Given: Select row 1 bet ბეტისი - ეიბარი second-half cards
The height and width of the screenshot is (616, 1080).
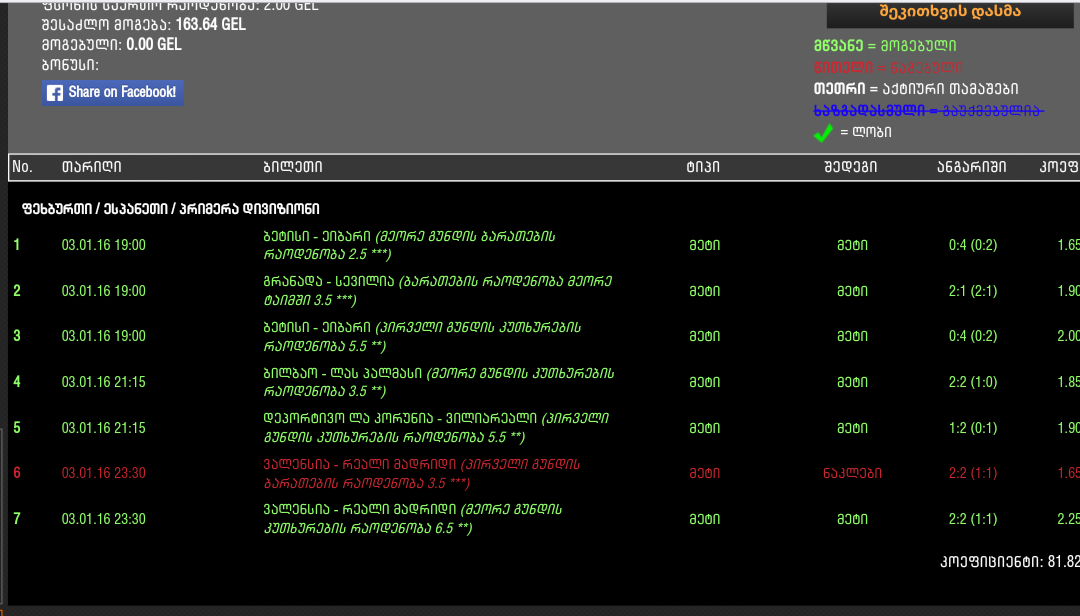Looking at the screenshot, I should pos(409,245).
